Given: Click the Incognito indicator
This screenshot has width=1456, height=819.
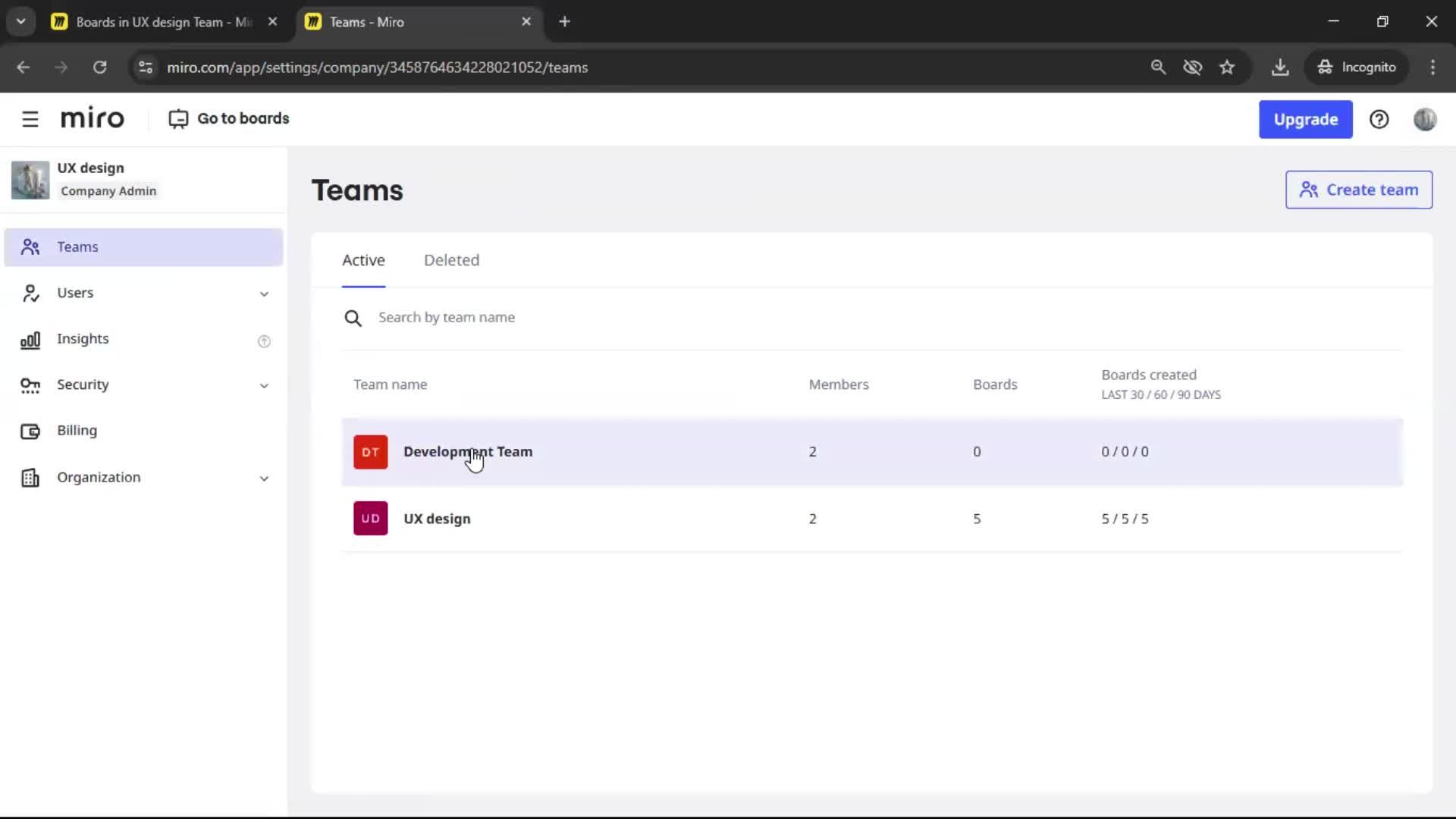Looking at the screenshot, I should [1357, 67].
